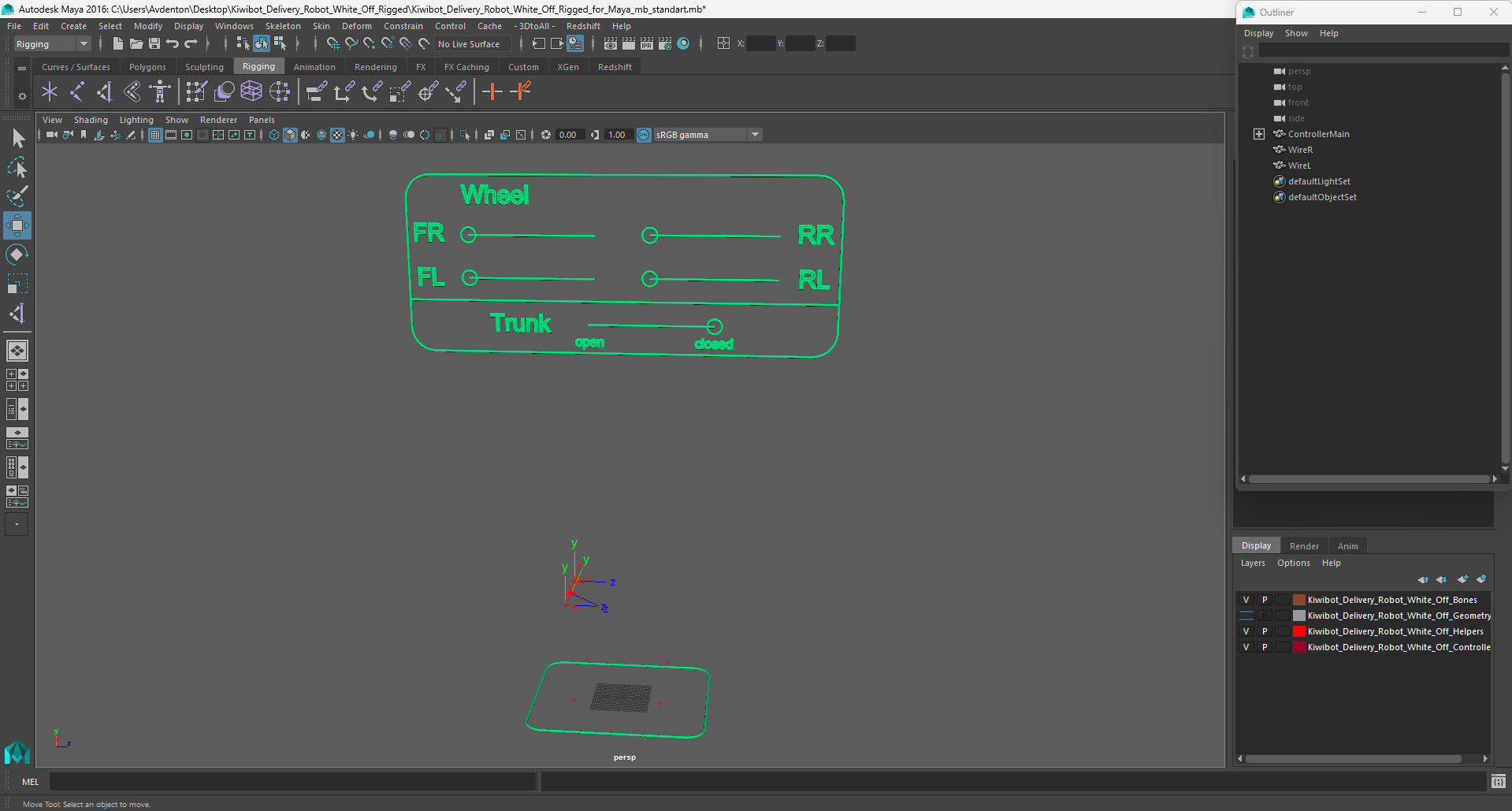Click the IPR render icon
This screenshot has width=1512, height=811.
pos(647,43)
